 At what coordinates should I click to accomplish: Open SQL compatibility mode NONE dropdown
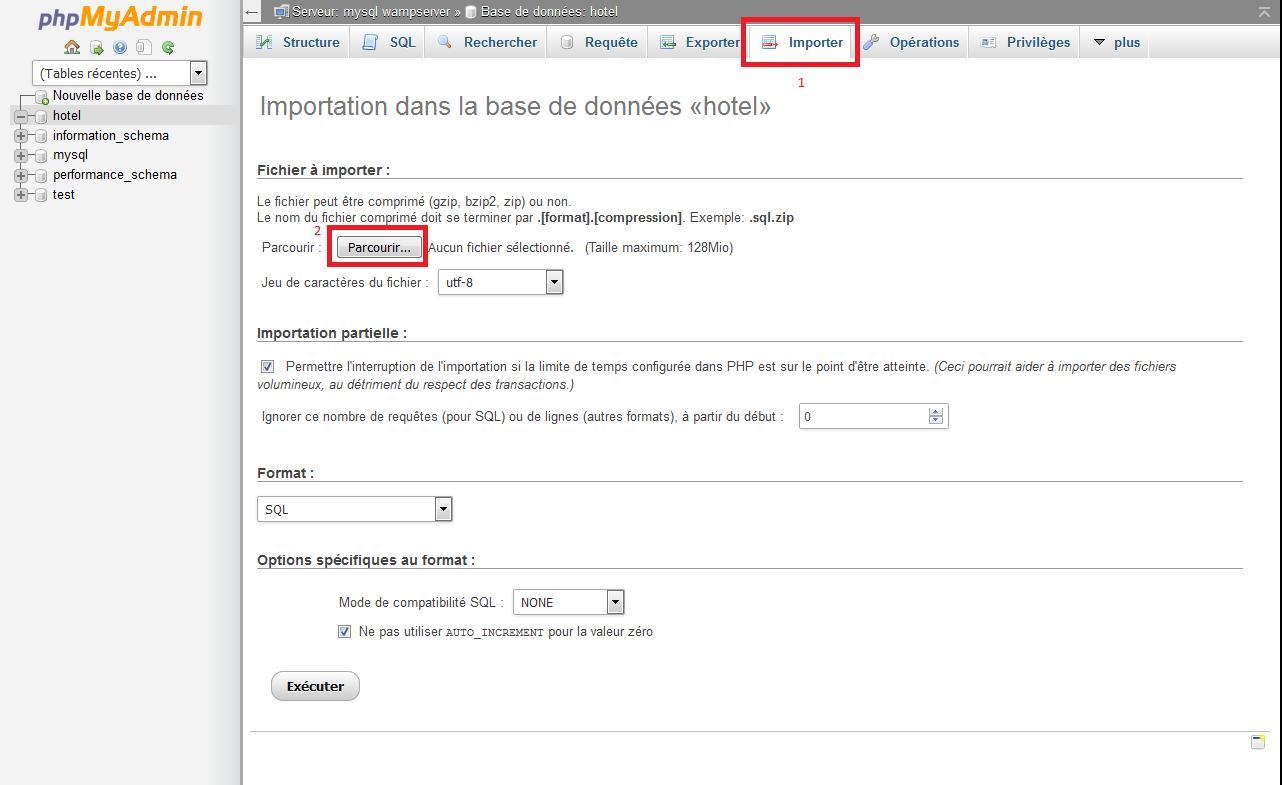[568, 602]
